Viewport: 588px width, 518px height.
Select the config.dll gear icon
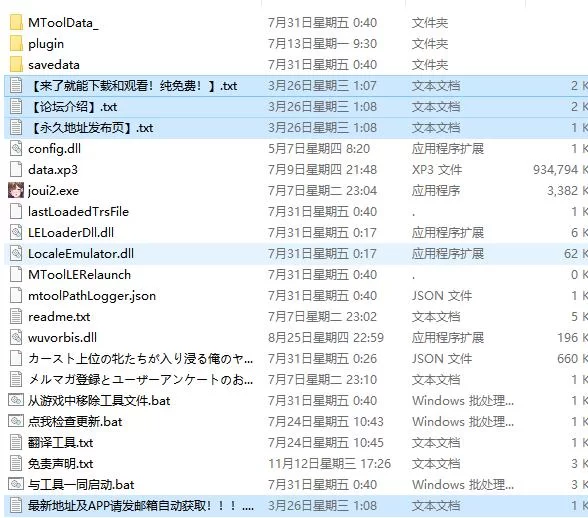click(x=16, y=149)
